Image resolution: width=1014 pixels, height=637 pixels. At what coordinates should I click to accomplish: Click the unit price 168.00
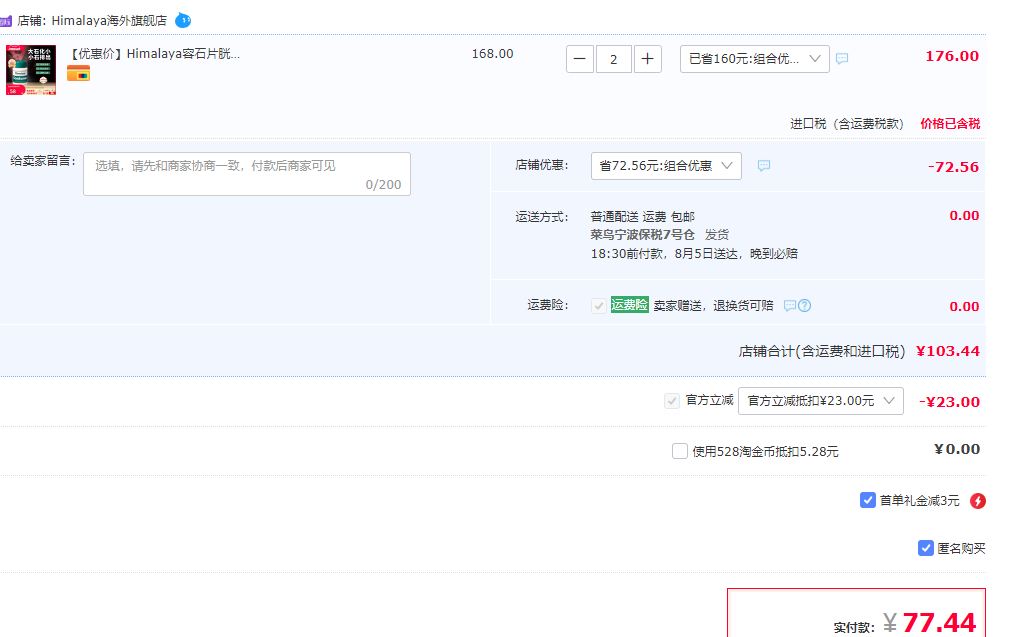[x=492, y=54]
